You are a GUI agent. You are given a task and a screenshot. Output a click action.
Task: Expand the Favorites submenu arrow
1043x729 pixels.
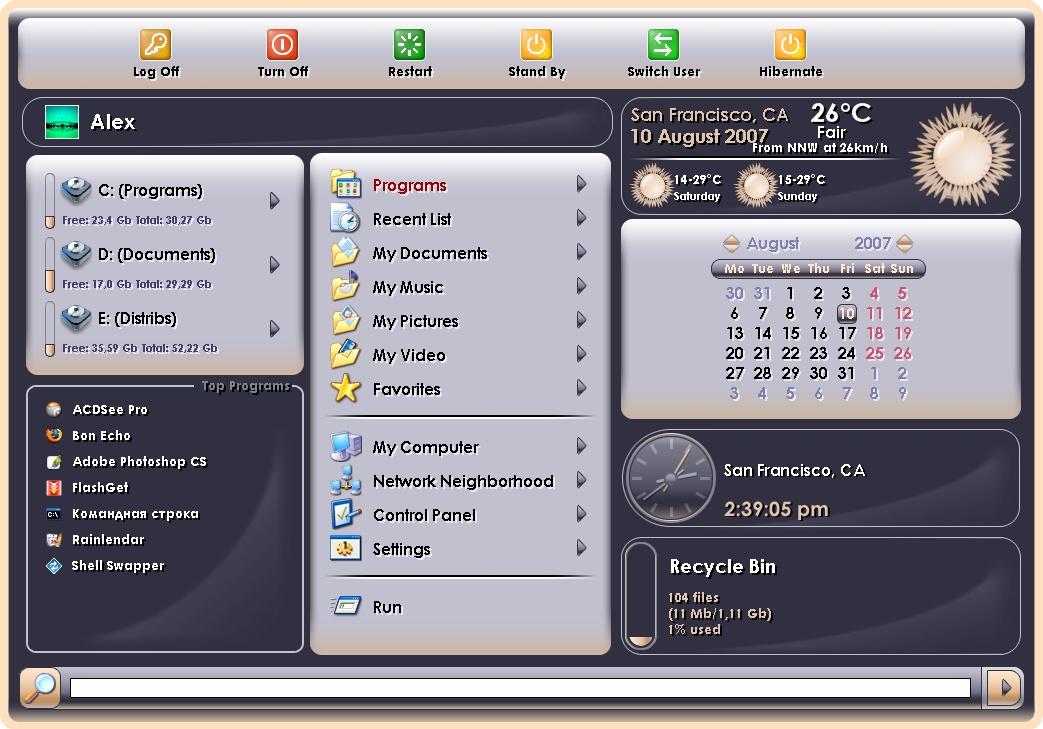pos(581,387)
